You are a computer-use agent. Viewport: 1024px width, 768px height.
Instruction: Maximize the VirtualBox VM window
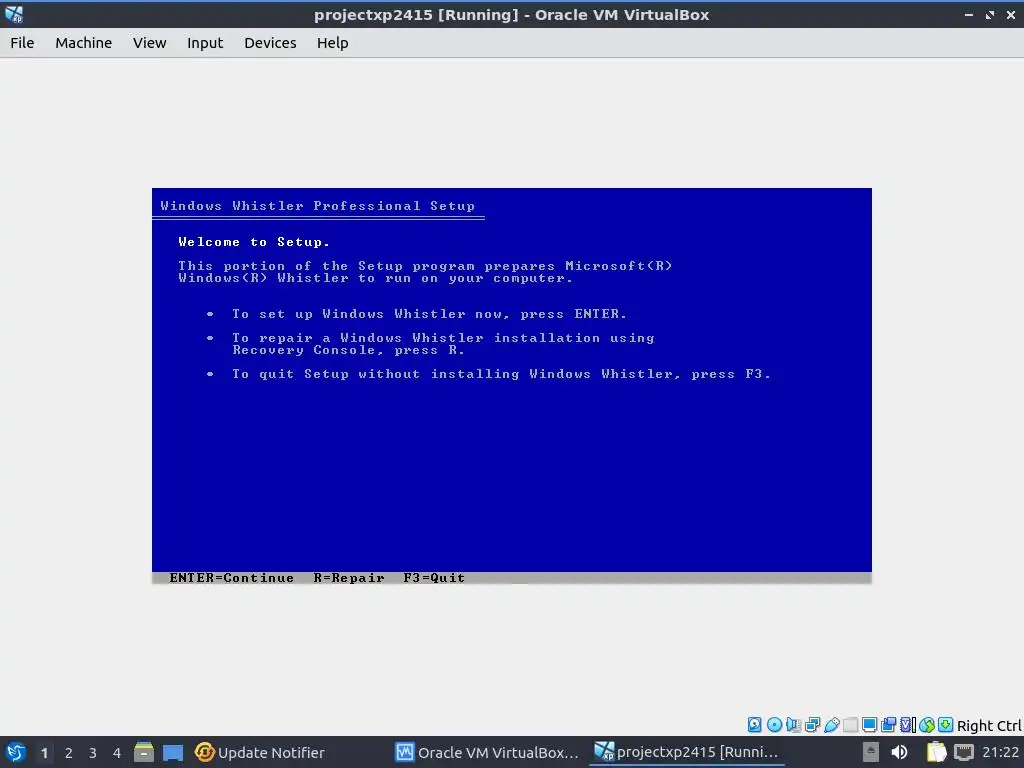990,15
